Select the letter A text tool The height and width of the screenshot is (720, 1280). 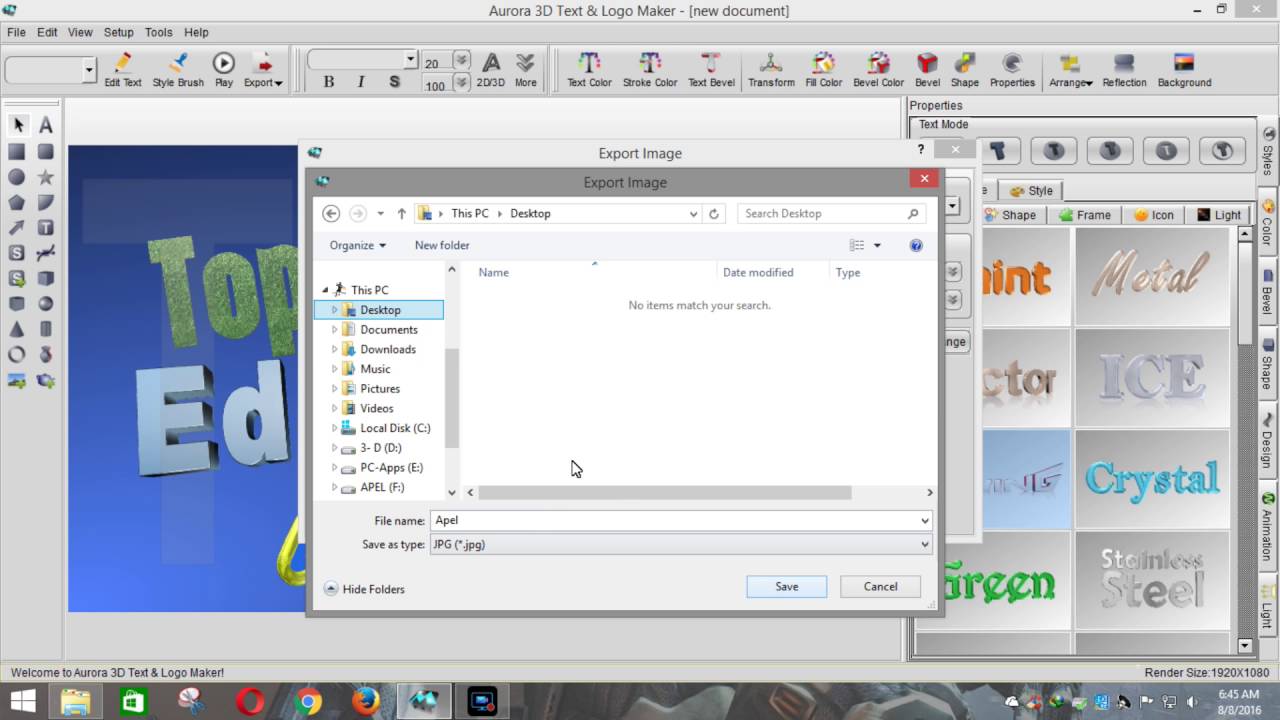46,125
